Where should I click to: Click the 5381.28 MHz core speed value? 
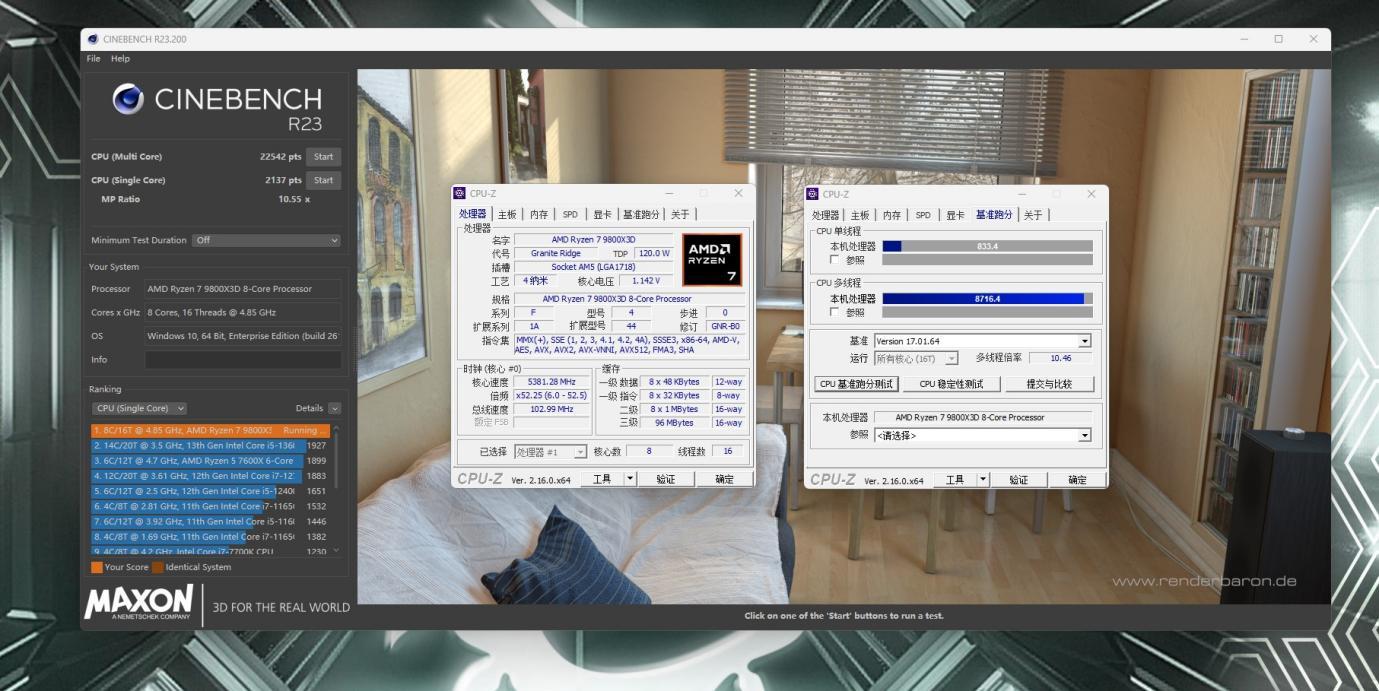tap(551, 382)
